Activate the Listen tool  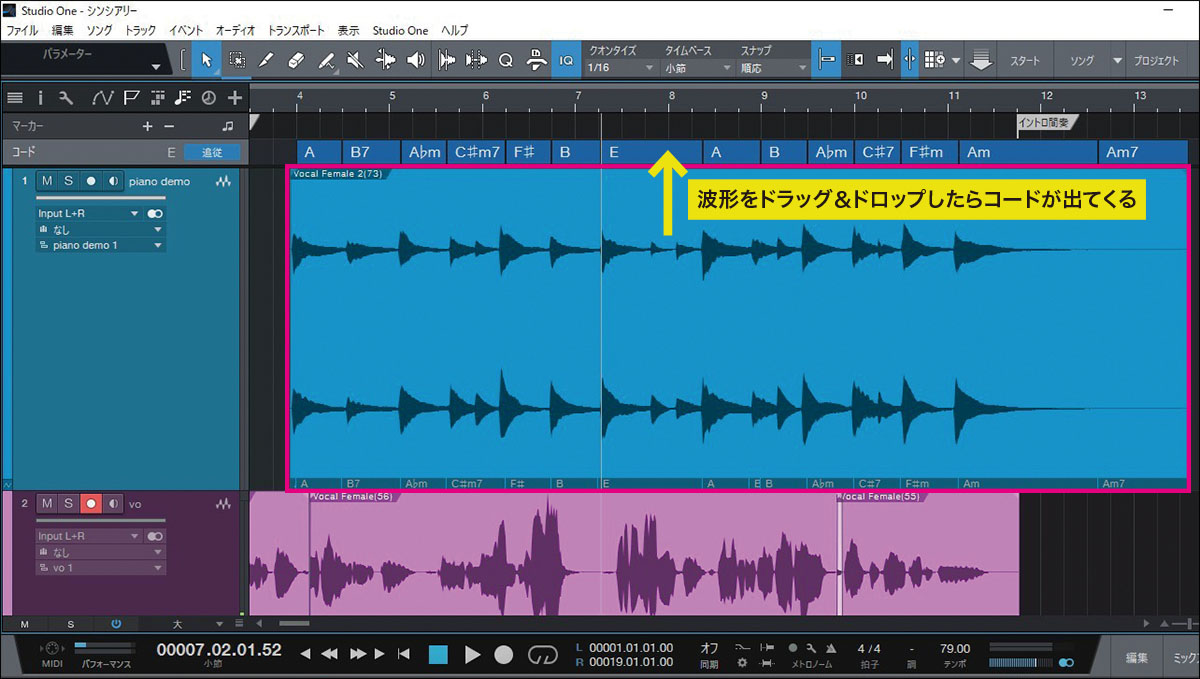click(x=417, y=60)
